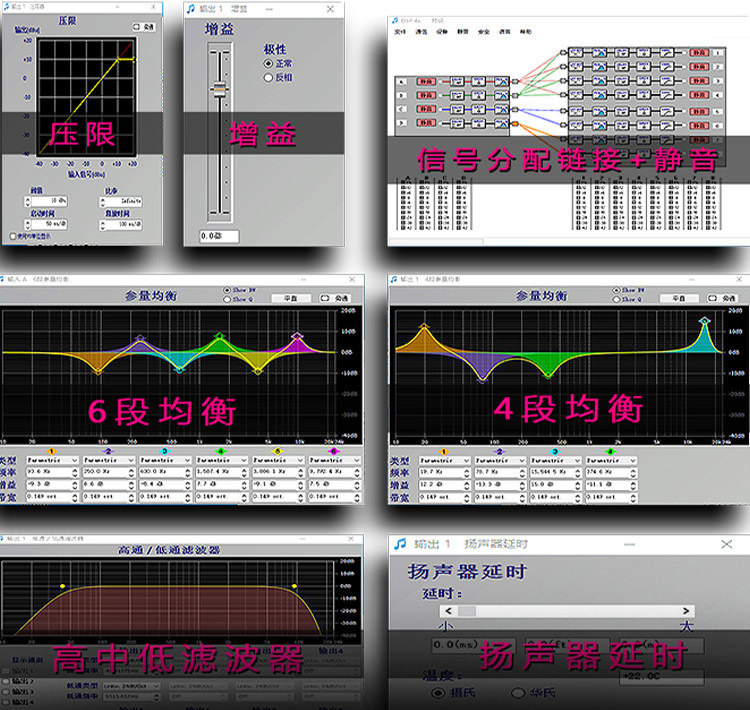The image size is (750, 710).
Task: Open band 1 type dropdown in 6-band EQ
Action: [53, 460]
